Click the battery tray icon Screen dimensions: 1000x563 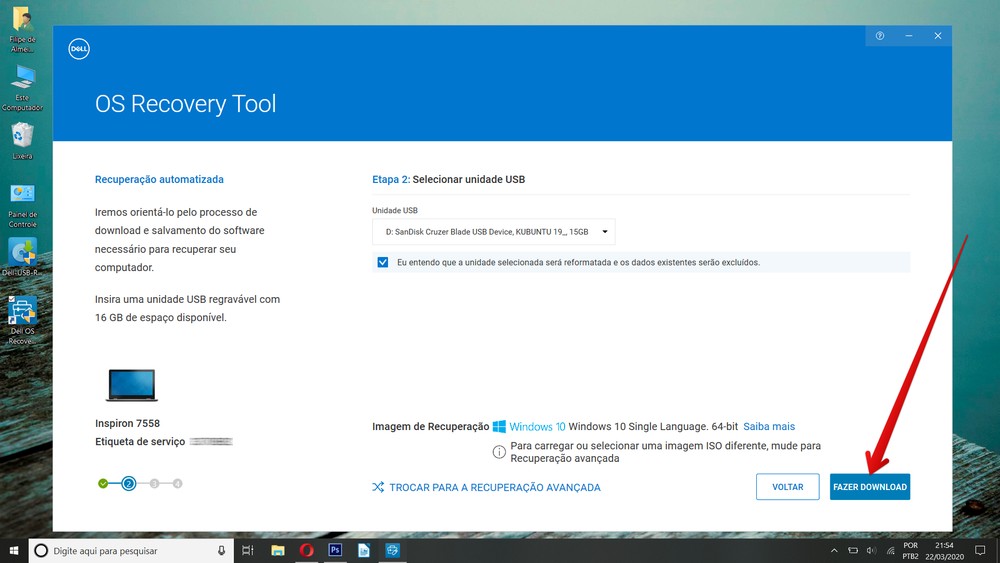tap(853, 551)
